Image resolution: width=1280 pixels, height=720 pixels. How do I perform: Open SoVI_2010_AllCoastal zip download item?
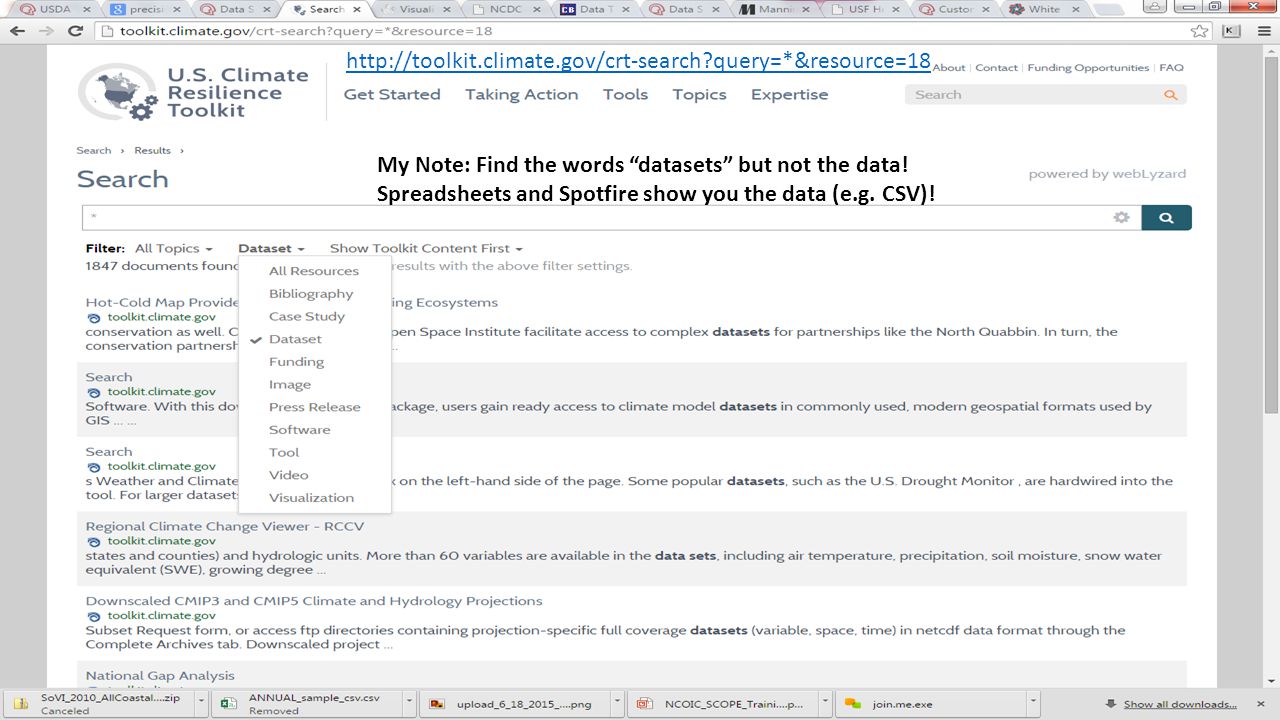click(98, 704)
